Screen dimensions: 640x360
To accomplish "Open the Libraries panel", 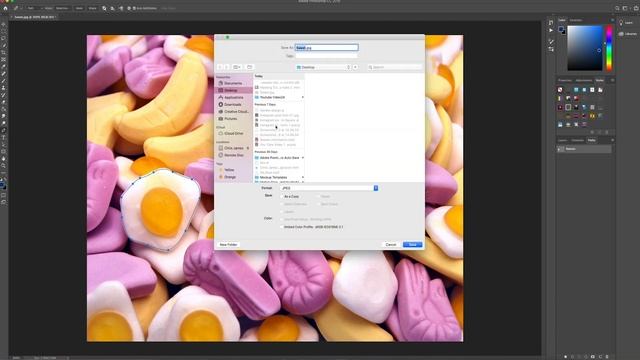I will point(628,34).
